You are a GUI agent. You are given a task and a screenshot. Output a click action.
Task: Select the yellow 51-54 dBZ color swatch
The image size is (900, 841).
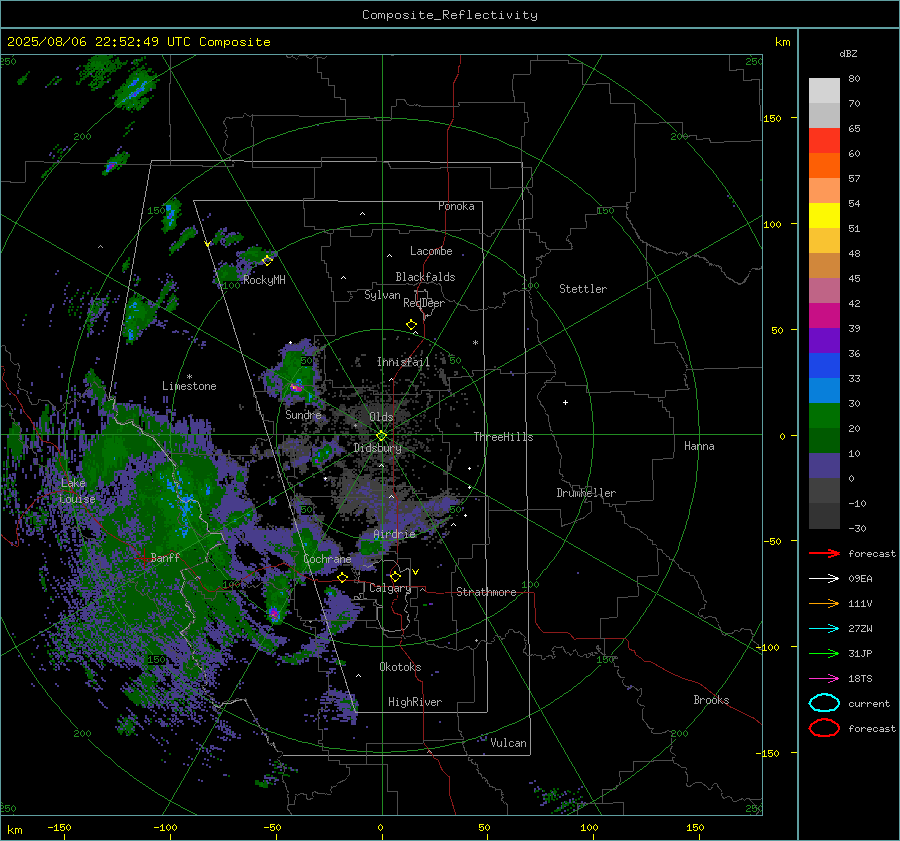[824, 216]
